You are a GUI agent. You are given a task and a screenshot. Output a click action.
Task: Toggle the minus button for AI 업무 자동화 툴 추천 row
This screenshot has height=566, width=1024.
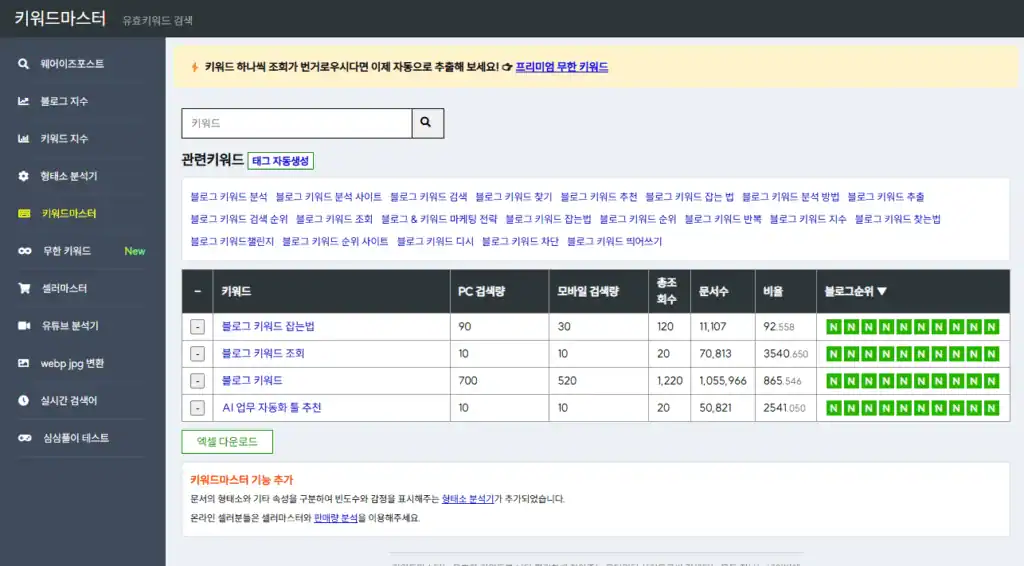pos(197,408)
